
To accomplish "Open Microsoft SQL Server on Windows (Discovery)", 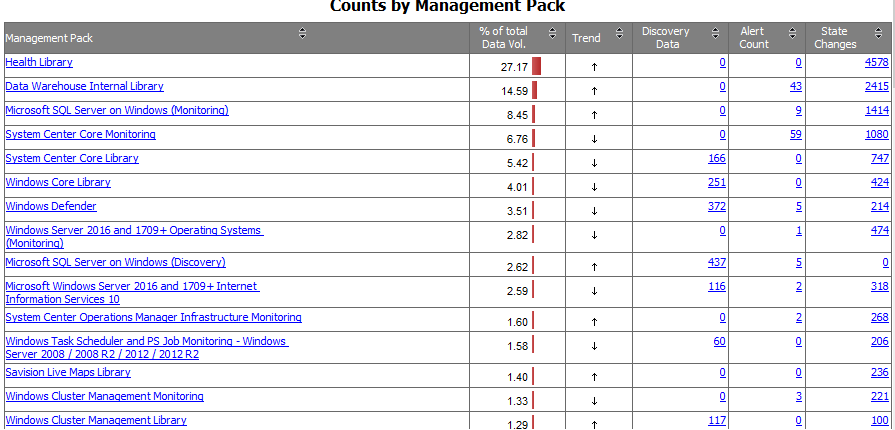I will point(115,262).
